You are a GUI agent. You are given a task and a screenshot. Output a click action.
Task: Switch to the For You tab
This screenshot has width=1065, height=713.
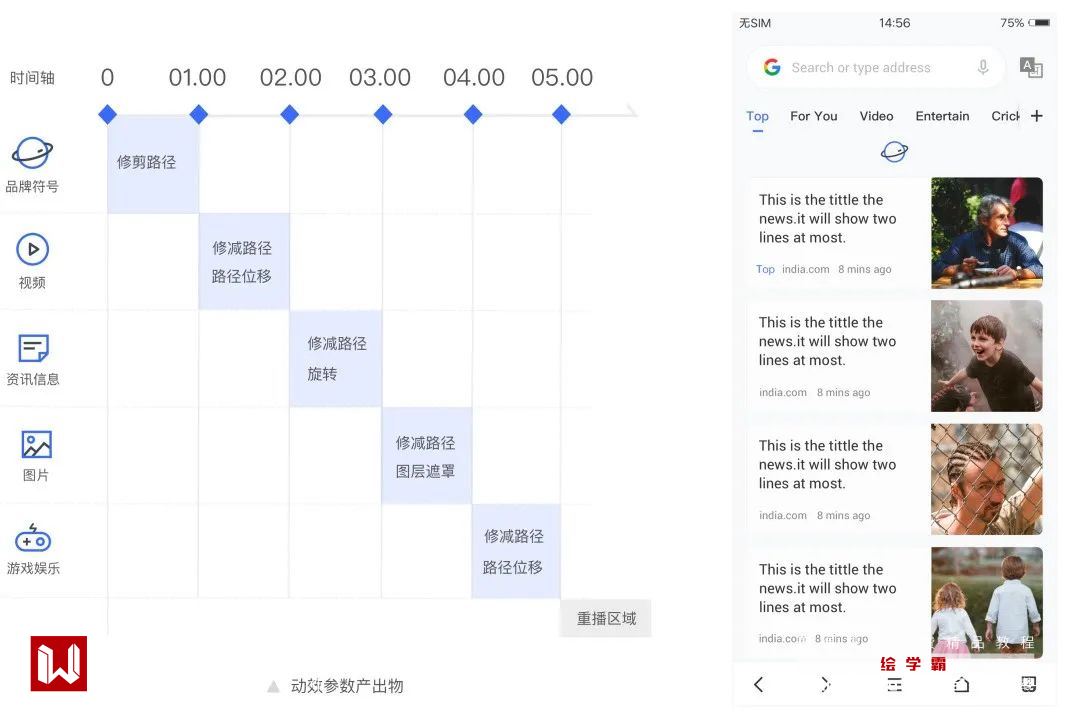813,116
